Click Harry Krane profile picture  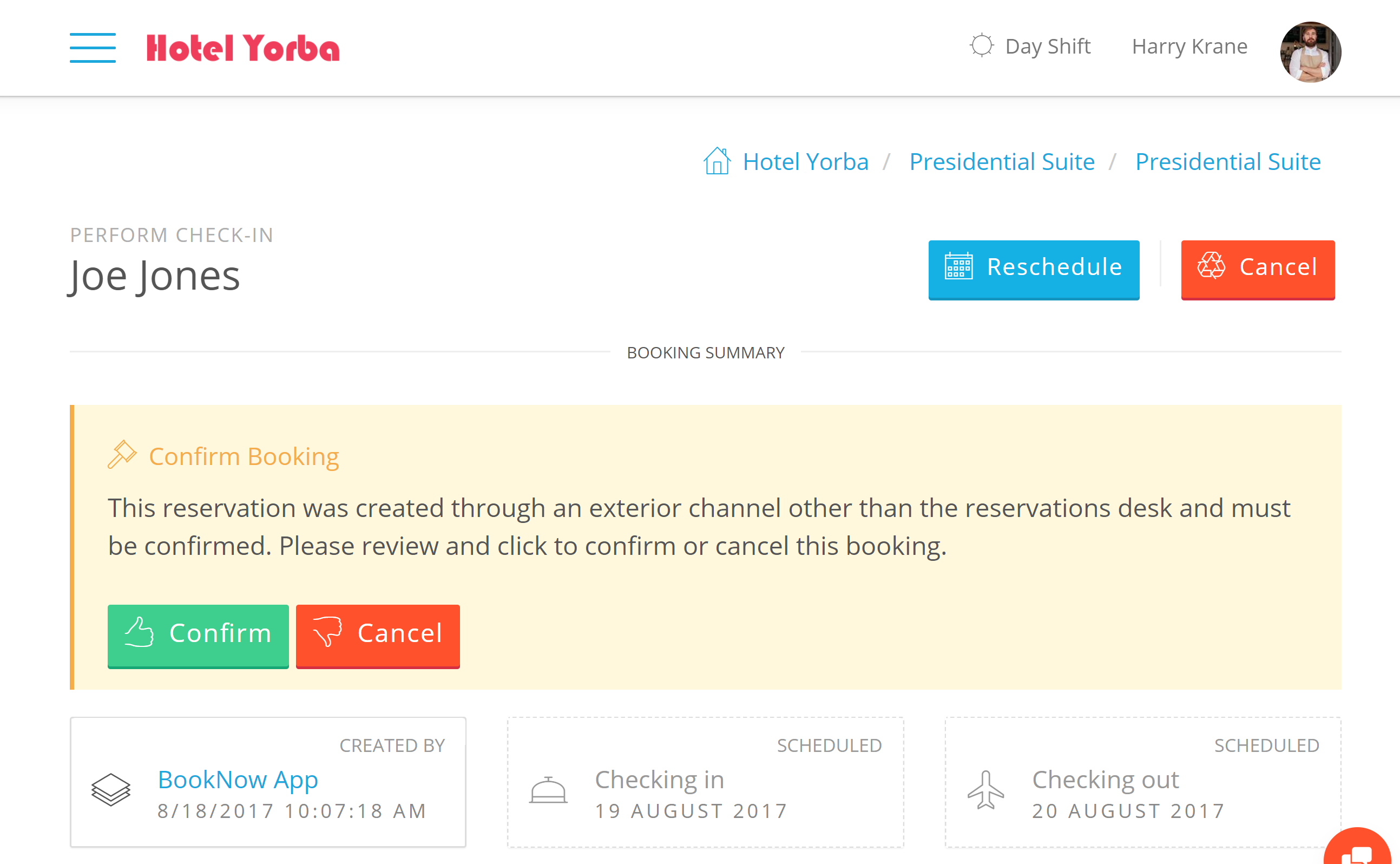1310,47
